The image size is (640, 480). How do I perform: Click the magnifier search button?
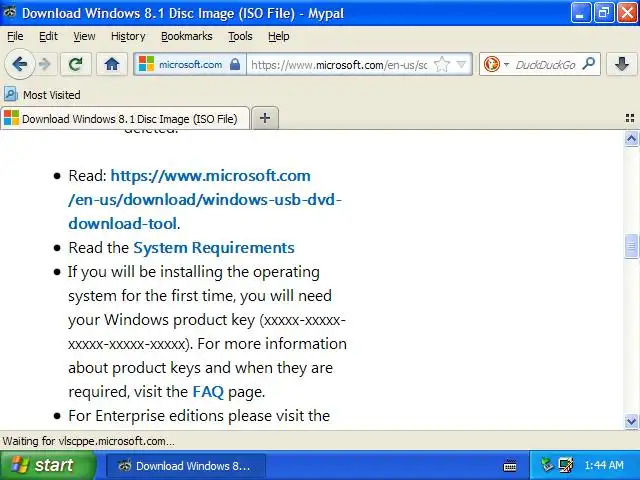click(x=589, y=64)
